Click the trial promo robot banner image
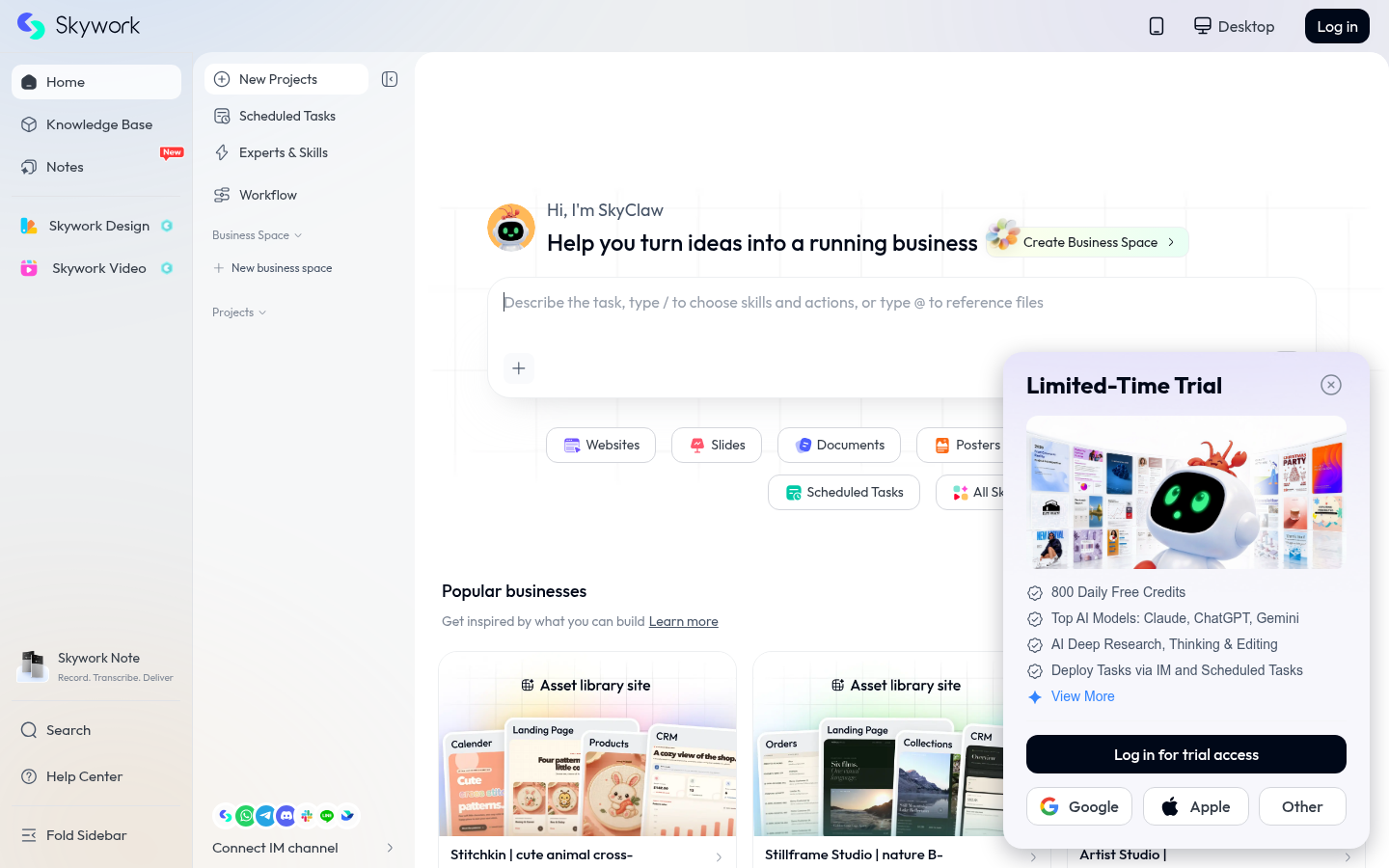1389x868 pixels. tap(1186, 492)
